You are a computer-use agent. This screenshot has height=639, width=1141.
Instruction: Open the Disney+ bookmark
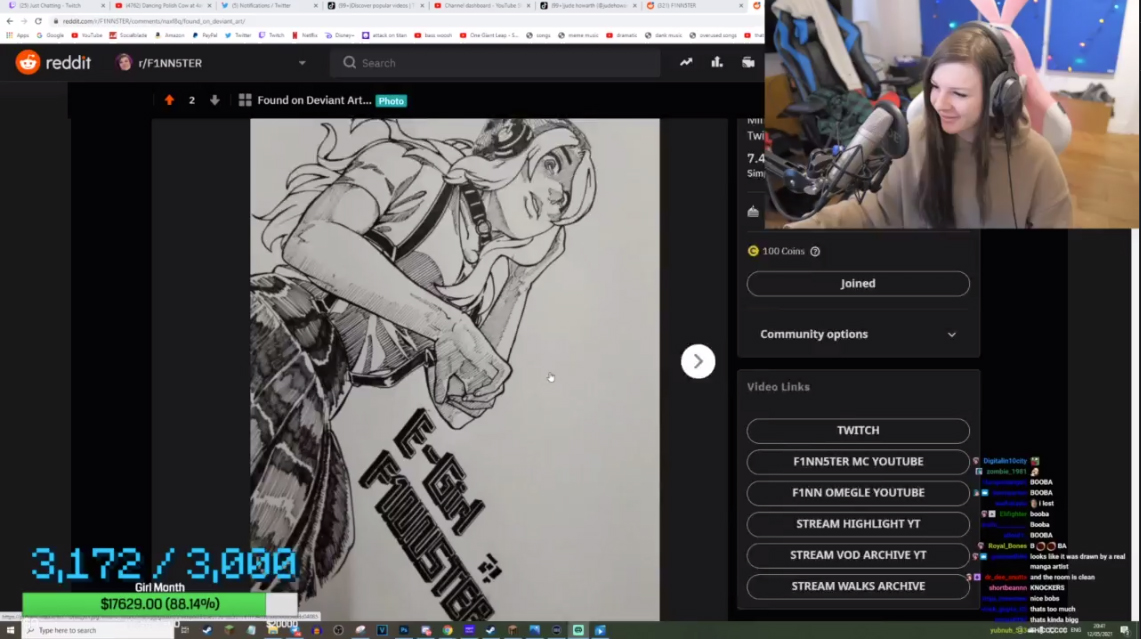tap(340, 35)
